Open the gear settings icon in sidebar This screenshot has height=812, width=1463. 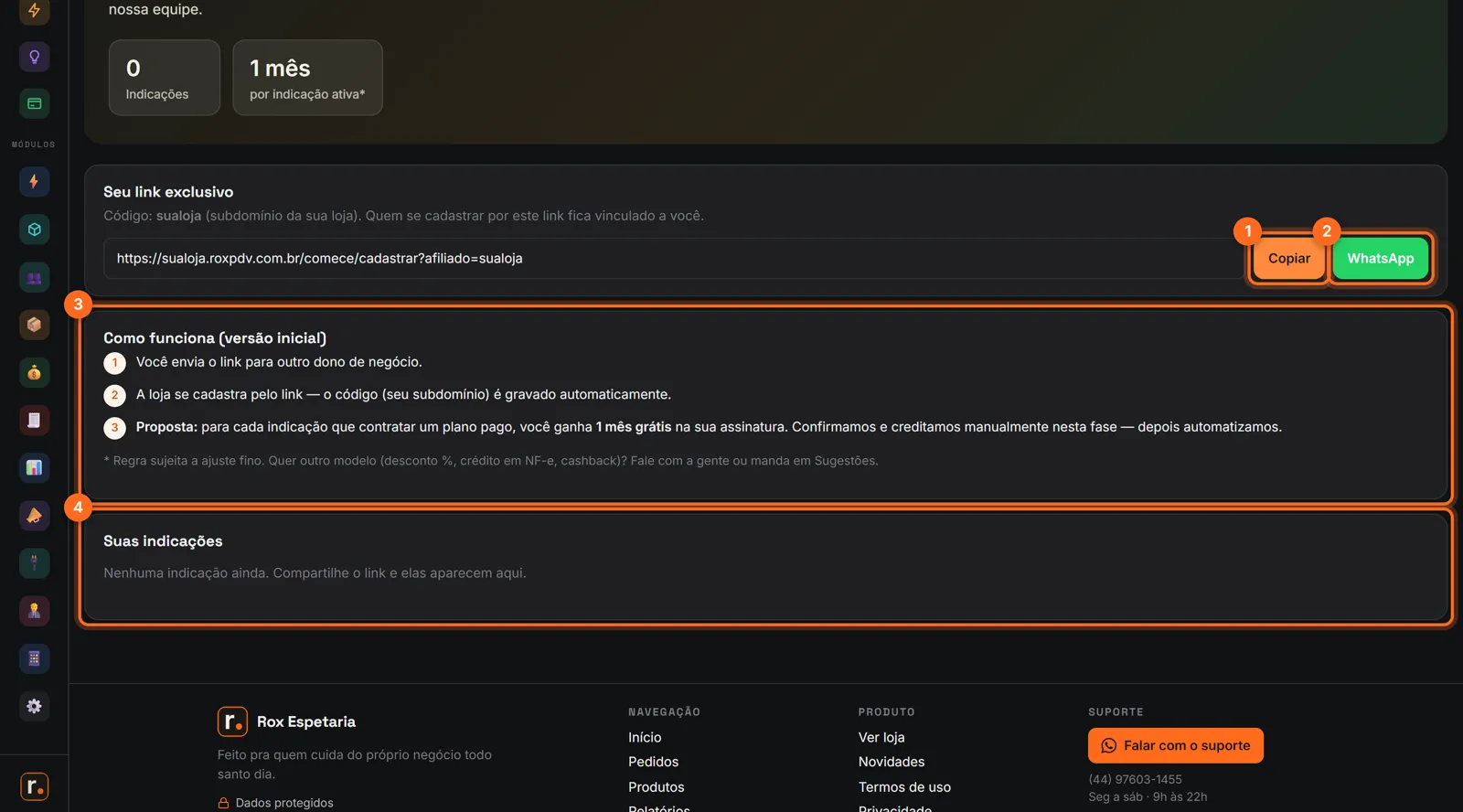coord(34,706)
